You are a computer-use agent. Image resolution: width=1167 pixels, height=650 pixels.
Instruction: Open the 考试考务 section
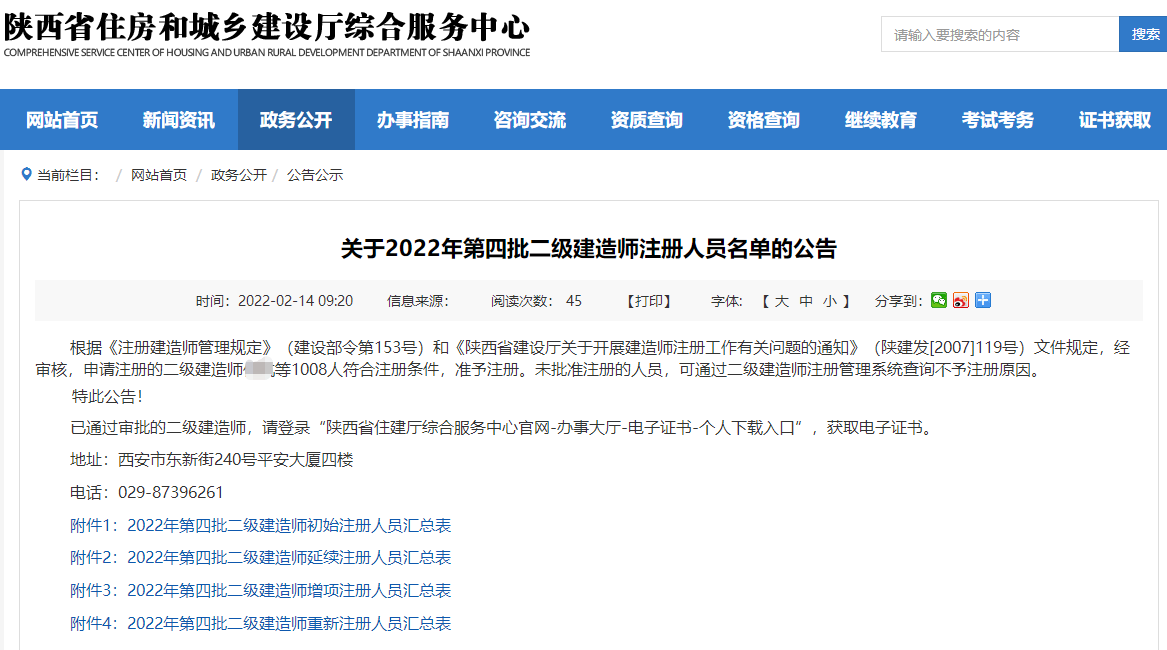pyautogui.click(x=997, y=119)
